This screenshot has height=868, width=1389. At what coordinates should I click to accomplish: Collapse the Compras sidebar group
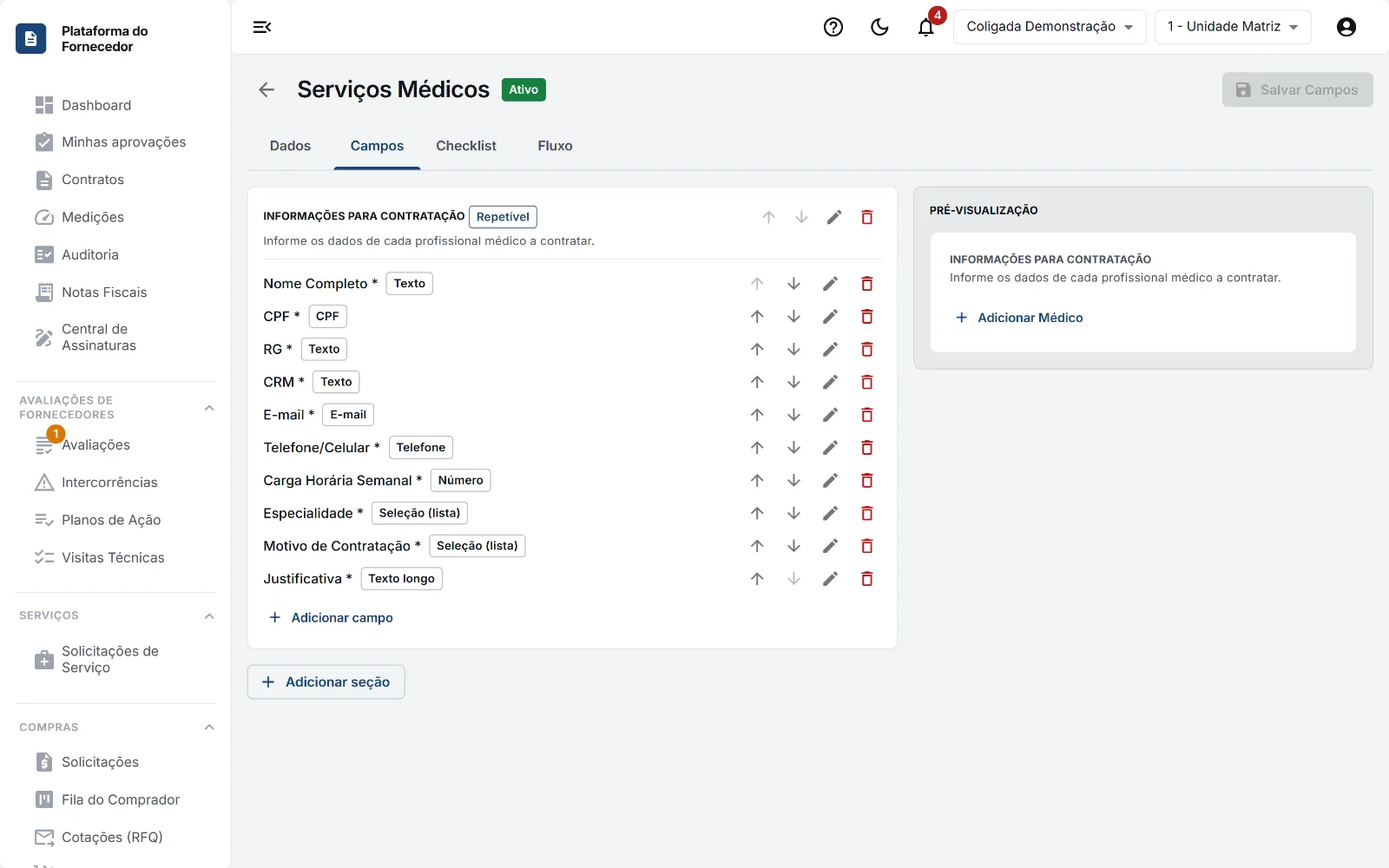click(x=209, y=727)
